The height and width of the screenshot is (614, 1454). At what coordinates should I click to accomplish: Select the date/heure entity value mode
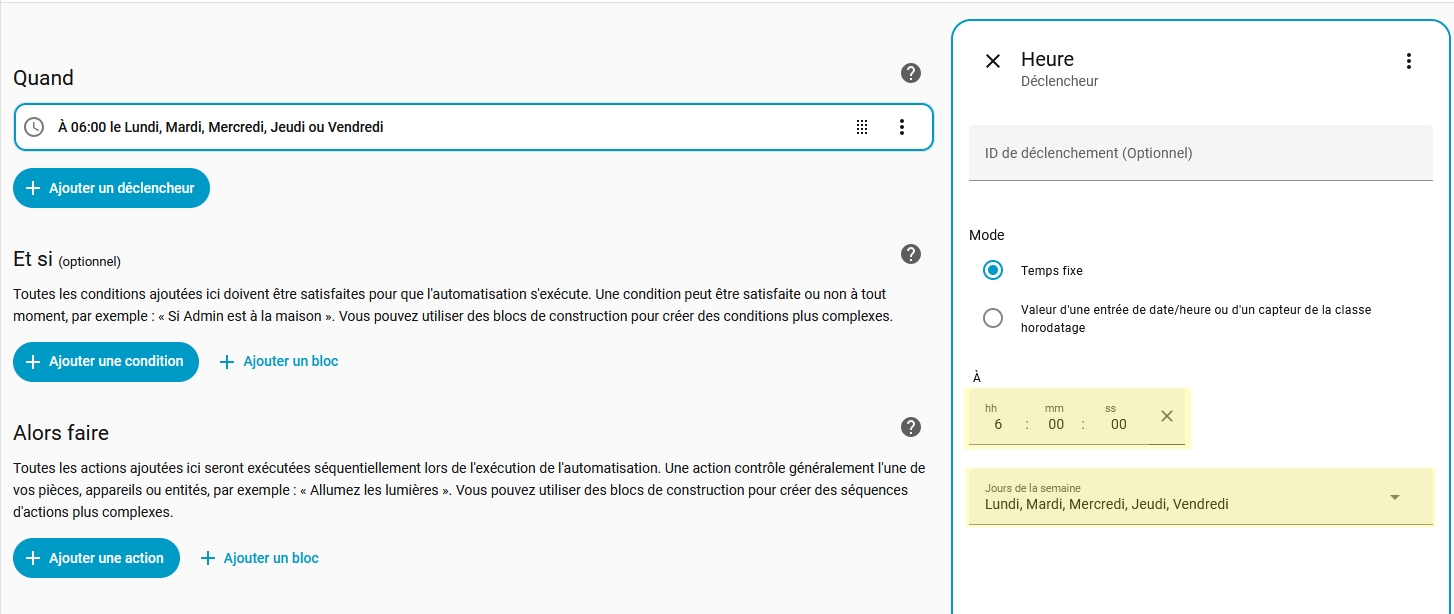[x=993, y=318]
